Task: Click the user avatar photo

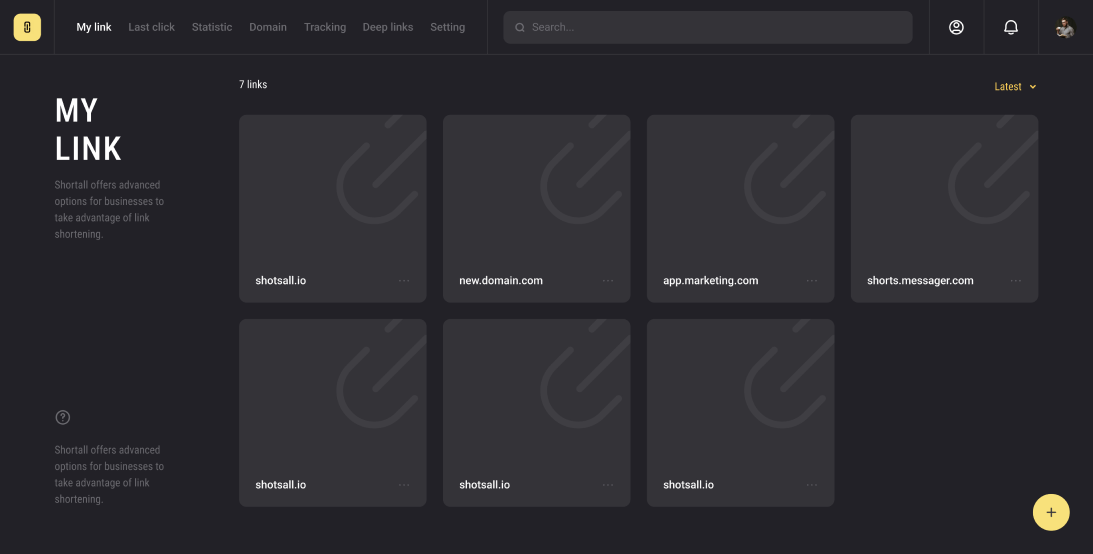Action: click(x=1065, y=27)
